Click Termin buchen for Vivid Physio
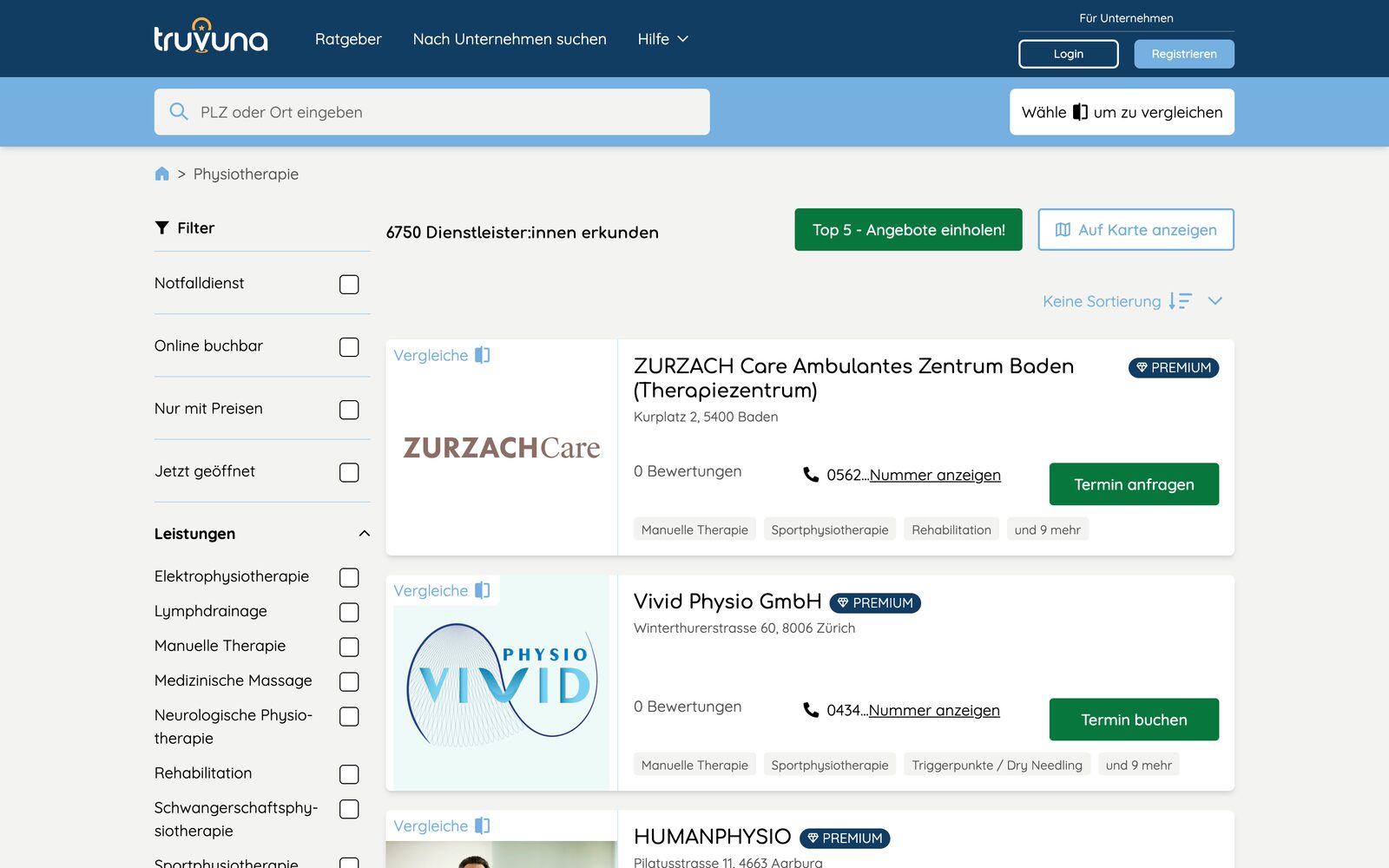The height and width of the screenshot is (868, 1389). click(x=1134, y=720)
